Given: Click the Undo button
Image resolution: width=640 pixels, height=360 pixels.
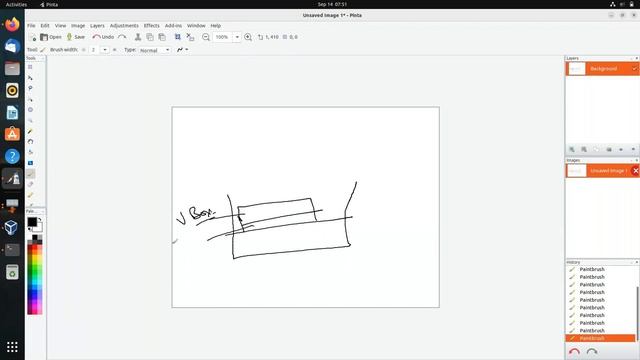Looking at the screenshot, I should pyautogui.click(x=103, y=37).
